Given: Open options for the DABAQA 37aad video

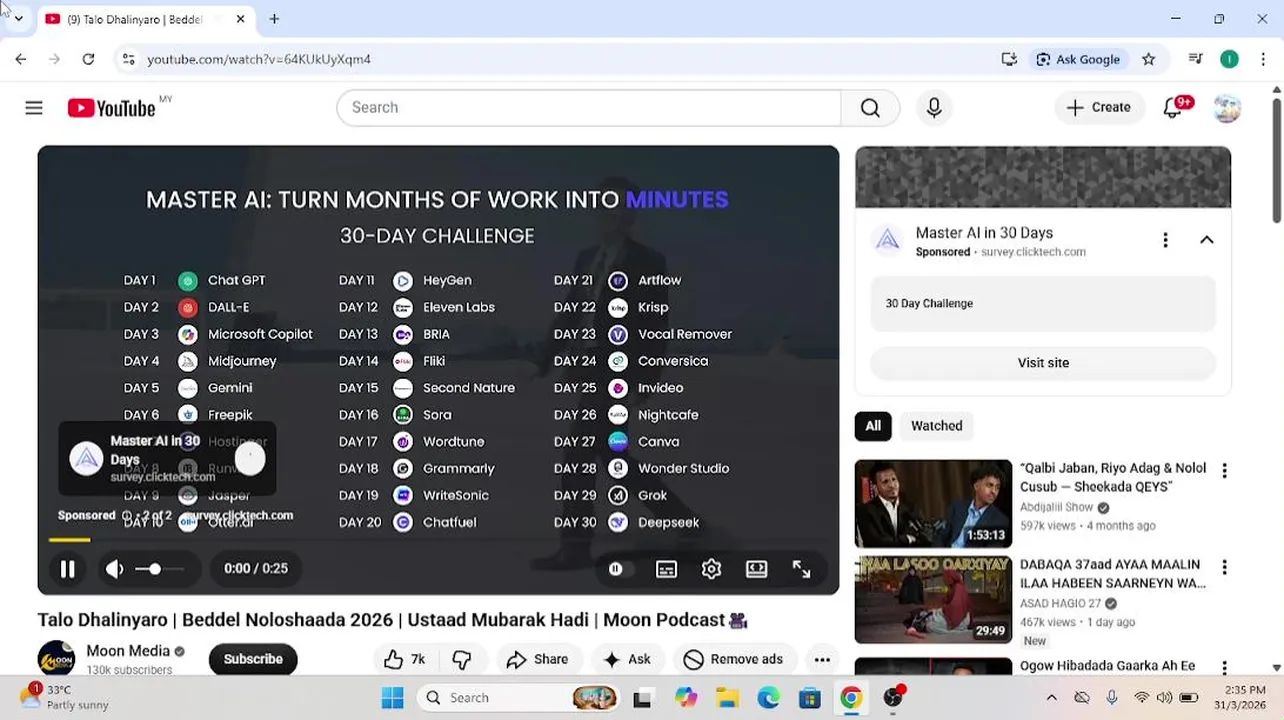Looking at the screenshot, I should [x=1224, y=567].
